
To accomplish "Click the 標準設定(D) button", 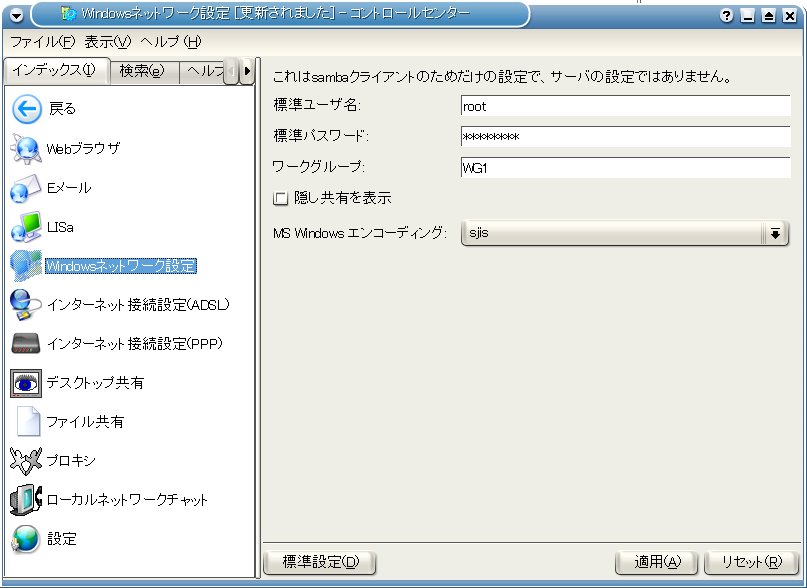I will [320, 562].
